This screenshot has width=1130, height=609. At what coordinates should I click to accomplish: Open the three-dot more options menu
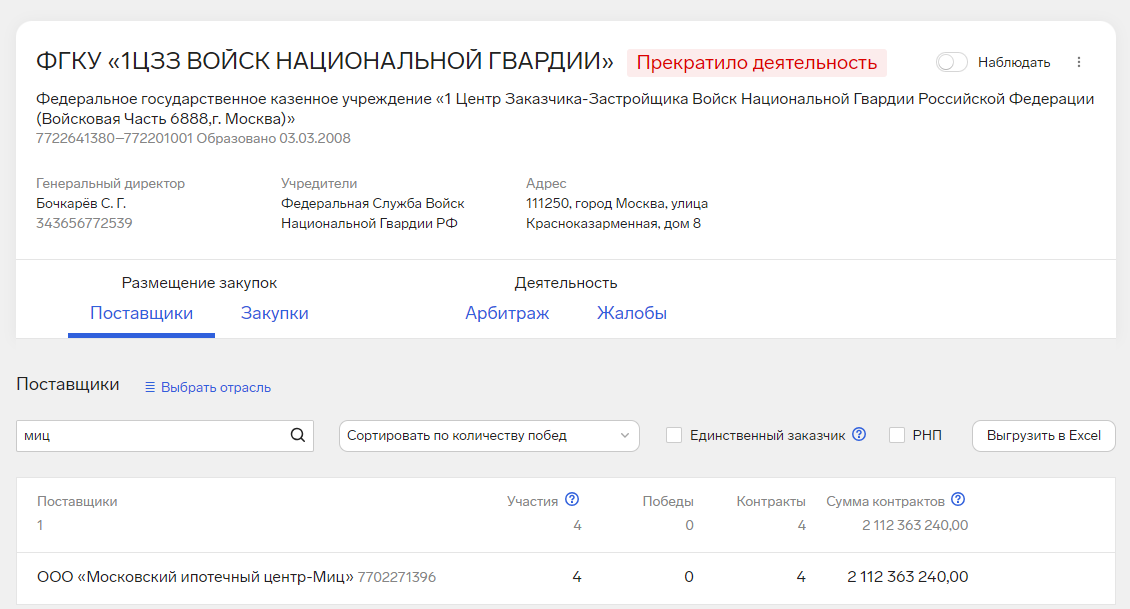pyautogui.click(x=1079, y=62)
